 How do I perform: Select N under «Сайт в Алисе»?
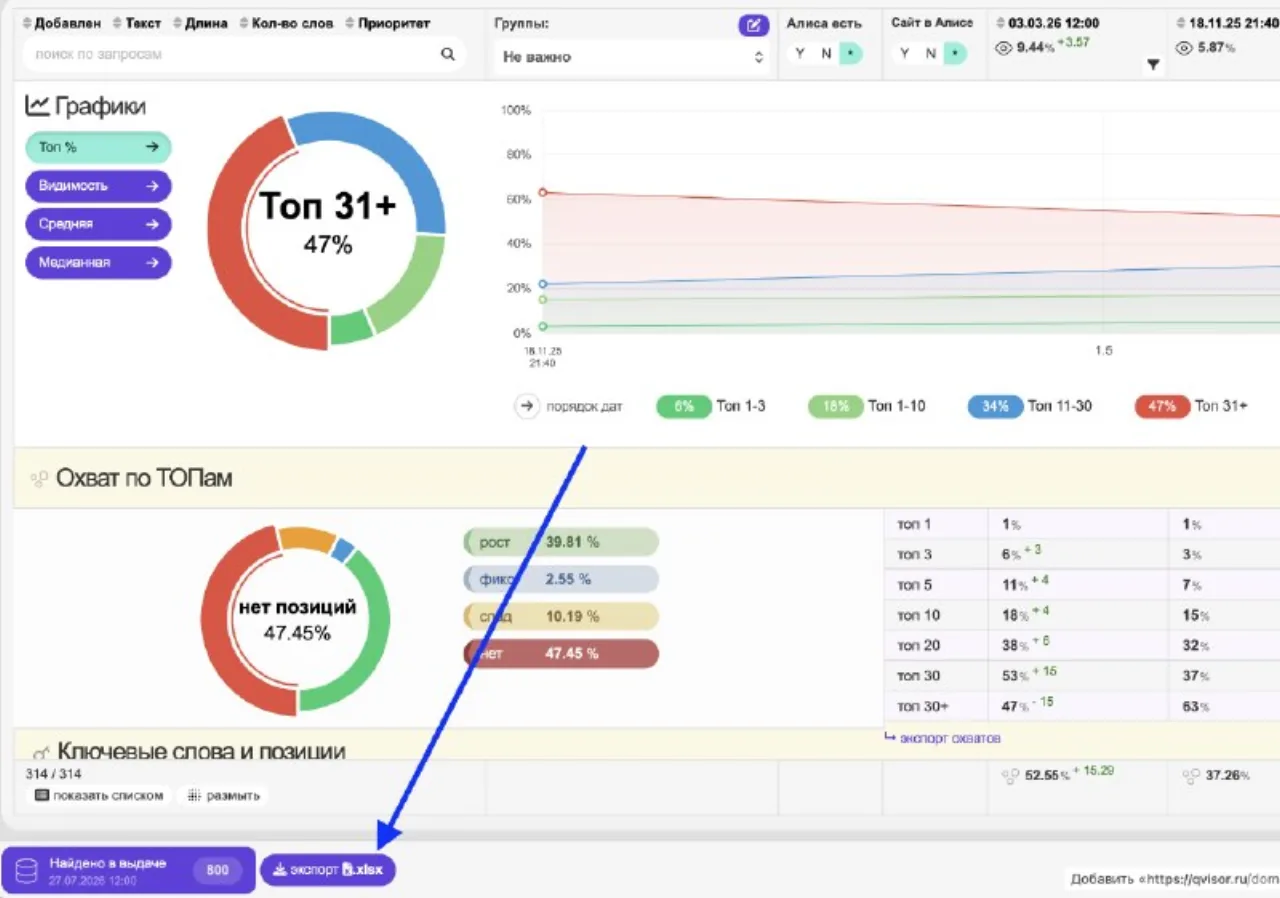[x=930, y=54]
